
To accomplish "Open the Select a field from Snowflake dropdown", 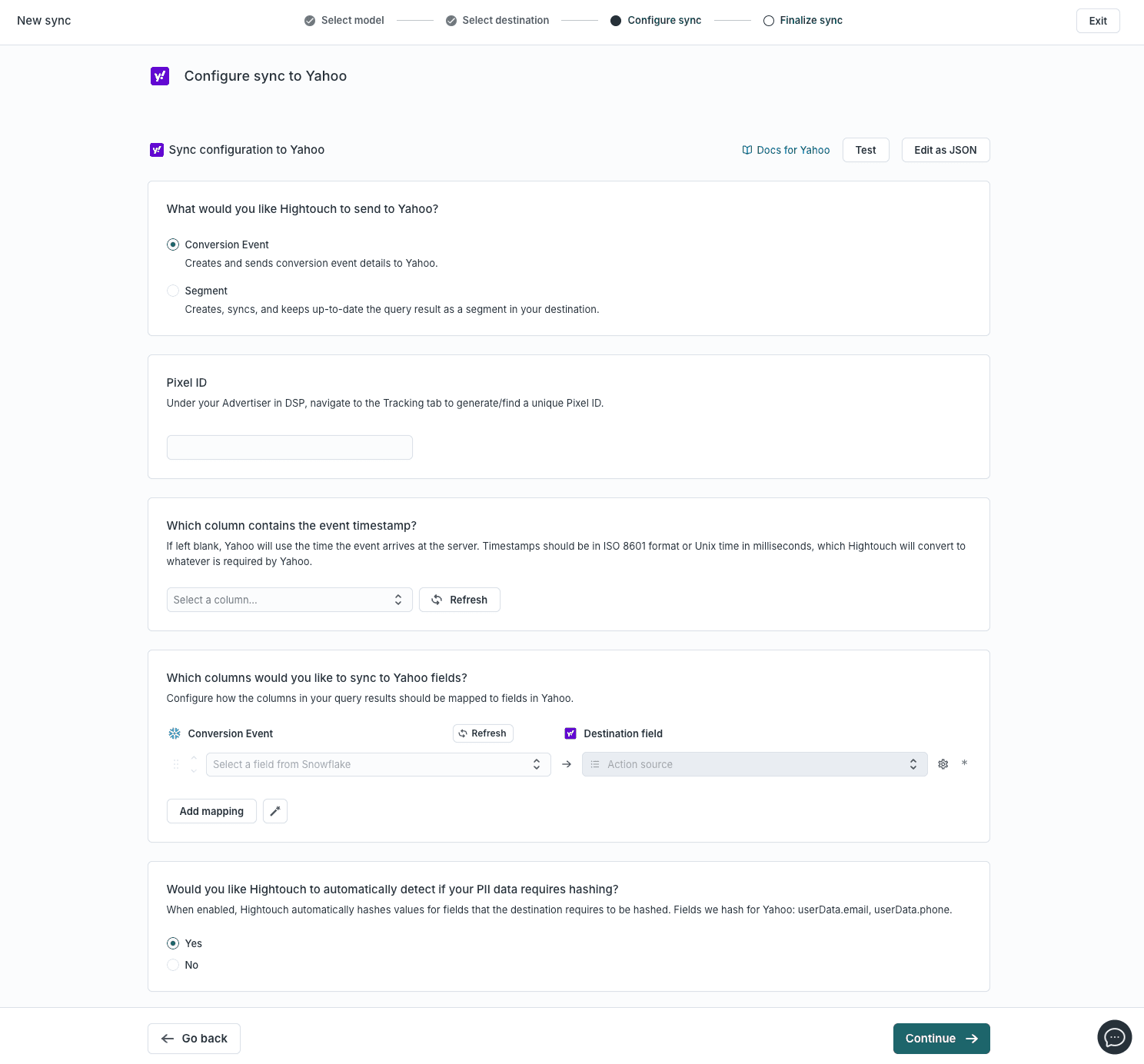I will point(378,764).
